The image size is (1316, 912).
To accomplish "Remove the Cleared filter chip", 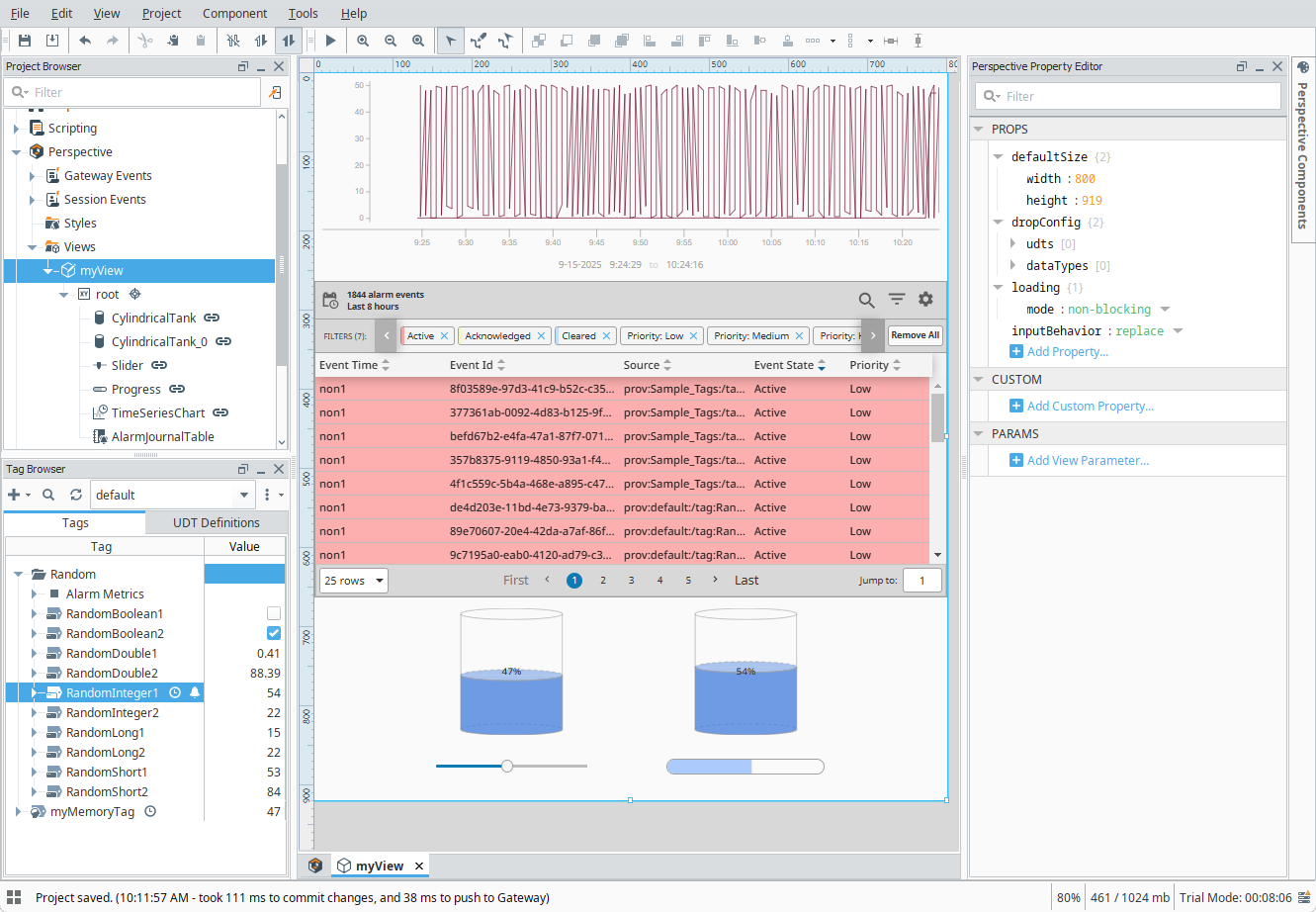I will coord(606,336).
